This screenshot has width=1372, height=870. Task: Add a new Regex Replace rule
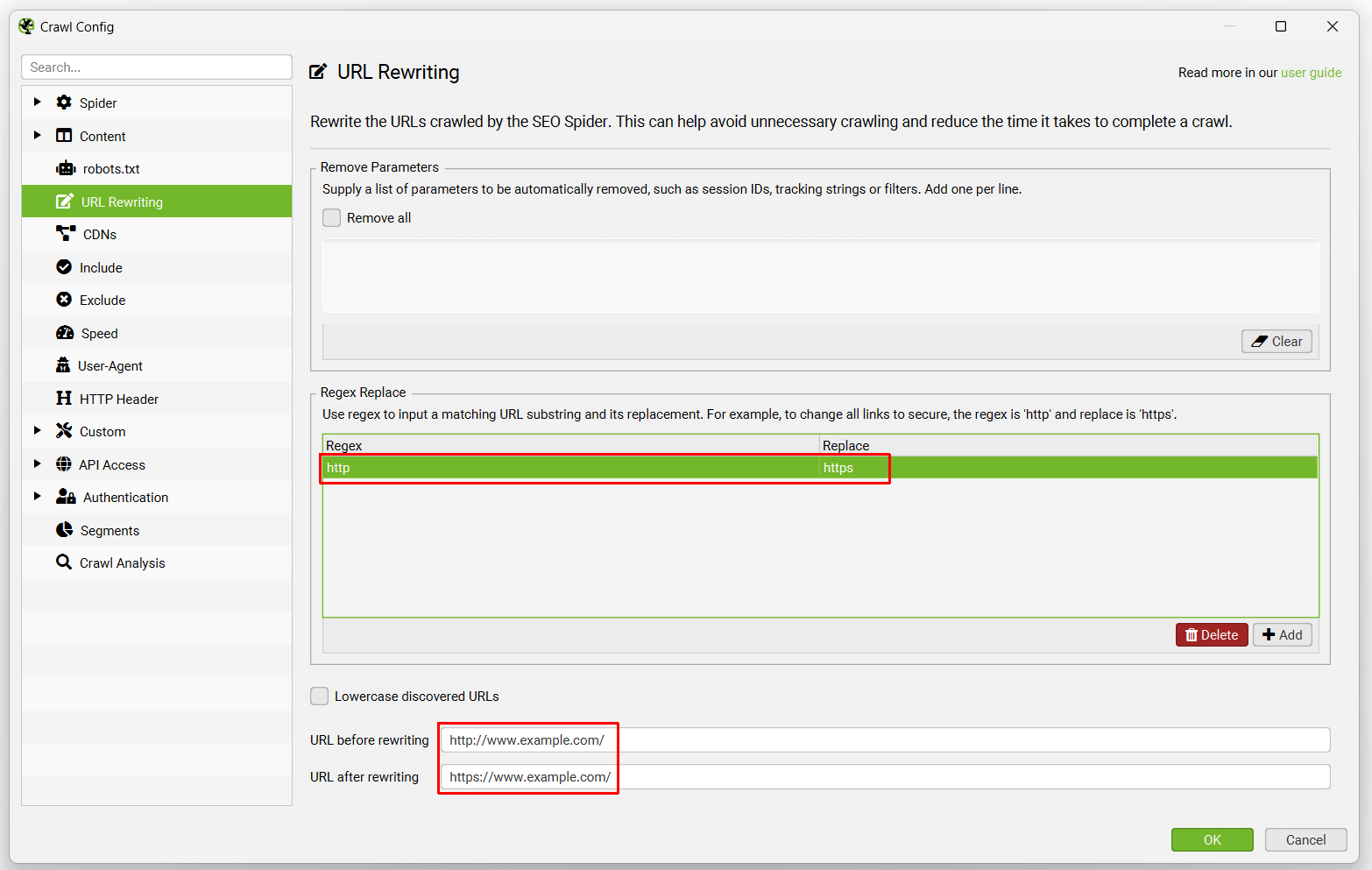1282,634
